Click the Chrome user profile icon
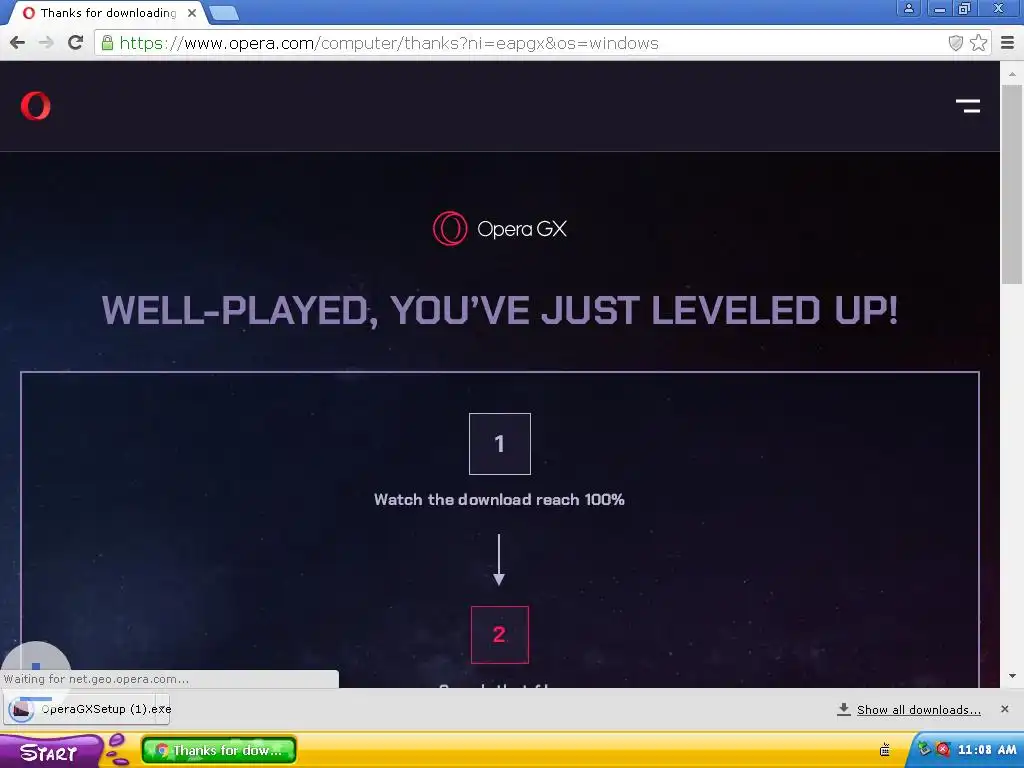 pos(908,8)
